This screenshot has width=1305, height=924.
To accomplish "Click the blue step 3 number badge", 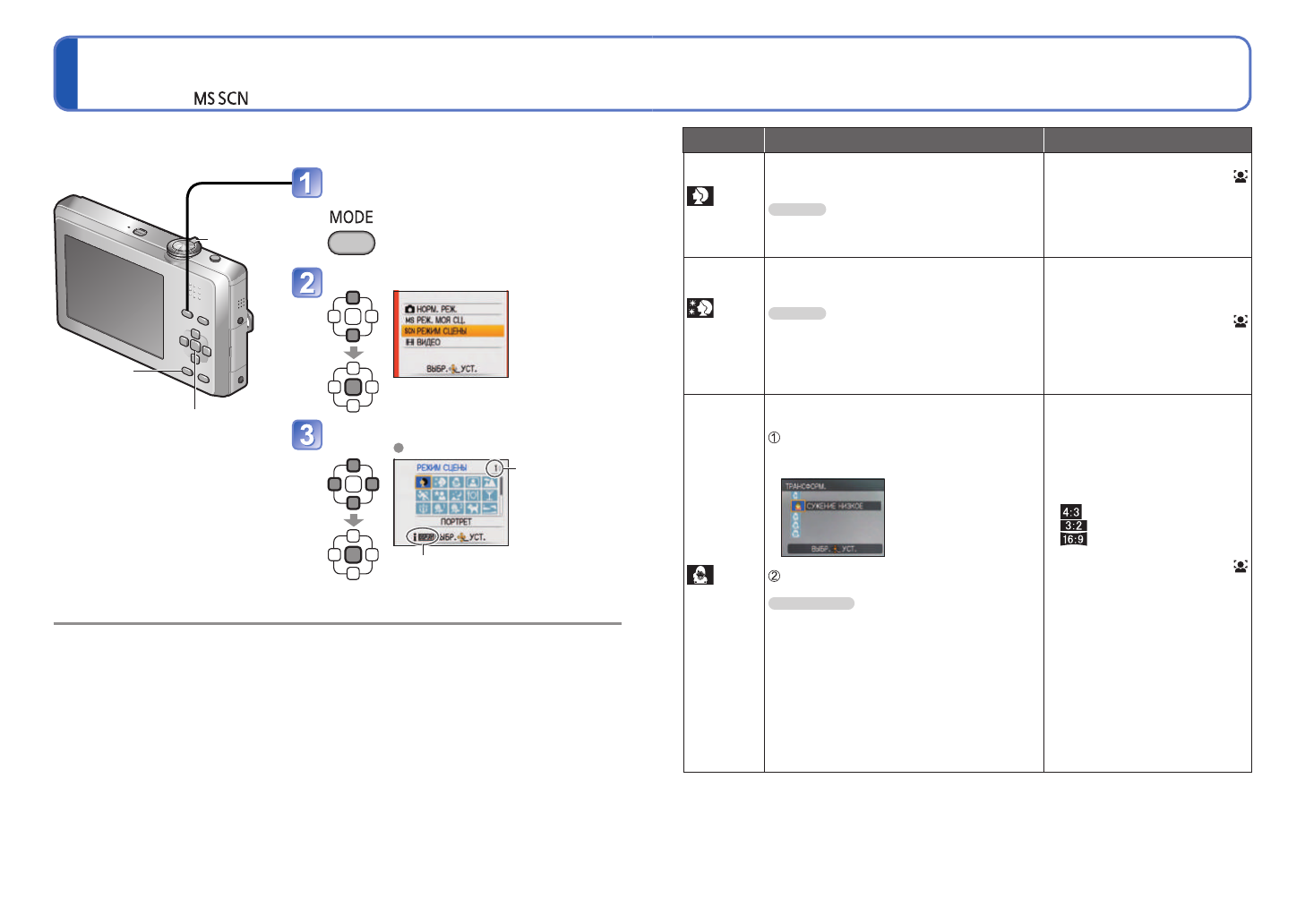I will (x=306, y=435).
